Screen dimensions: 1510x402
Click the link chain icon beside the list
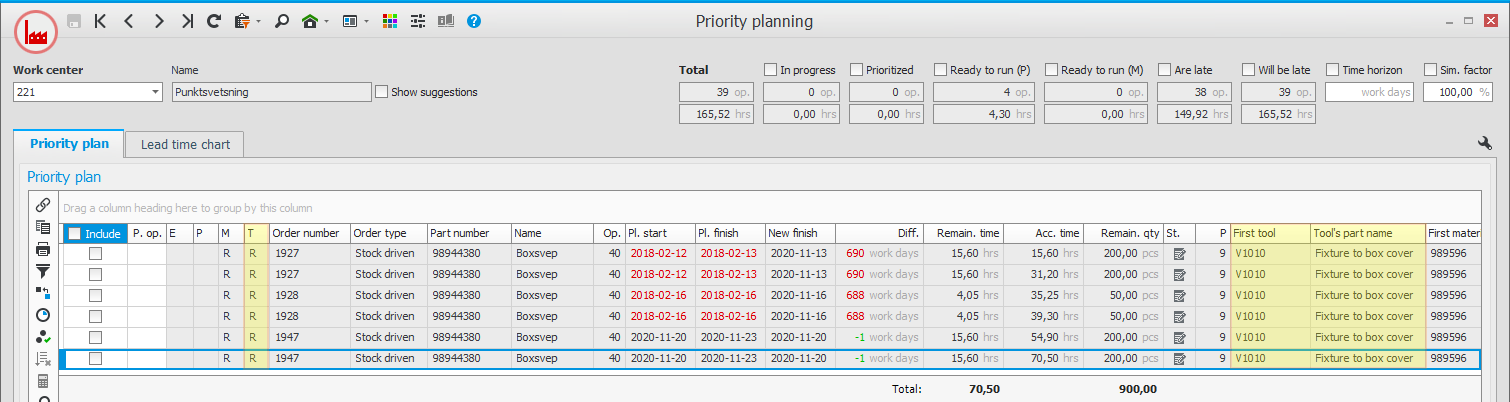coord(43,205)
